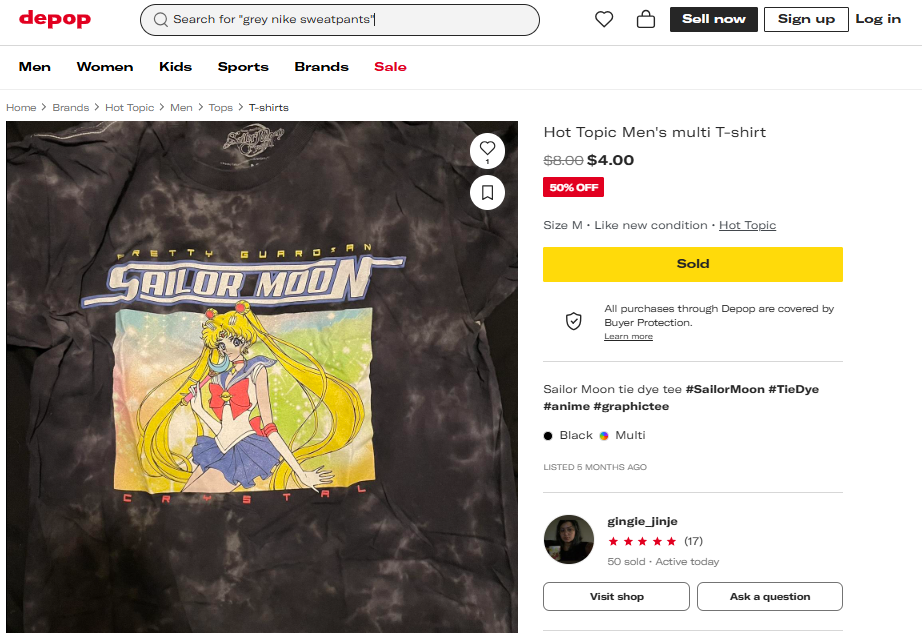Image resolution: width=922 pixels, height=644 pixels.
Task: Expand the Kids navigation menu
Action: pyautogui.click(x=175, y=67)
